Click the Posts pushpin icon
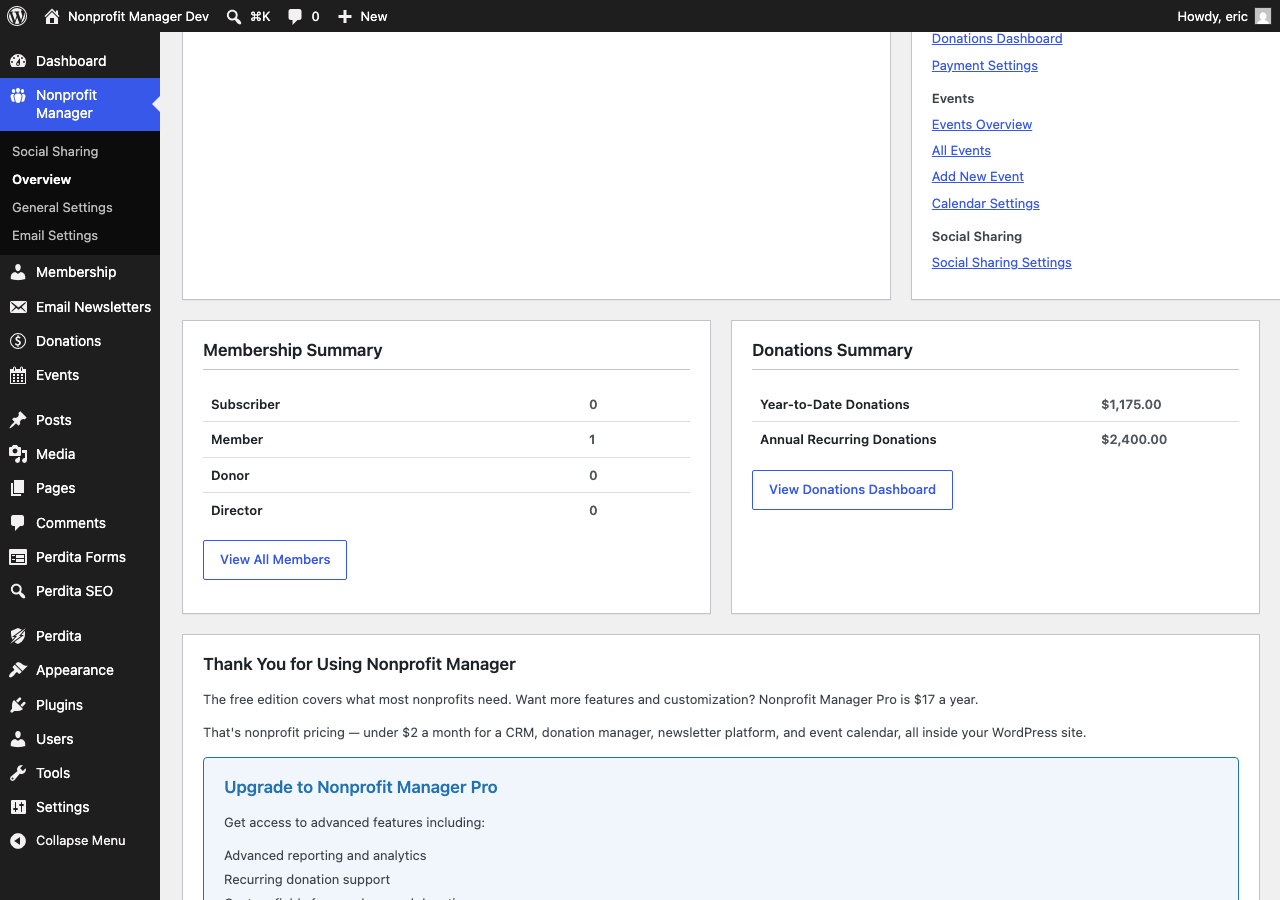 (18, 420)
